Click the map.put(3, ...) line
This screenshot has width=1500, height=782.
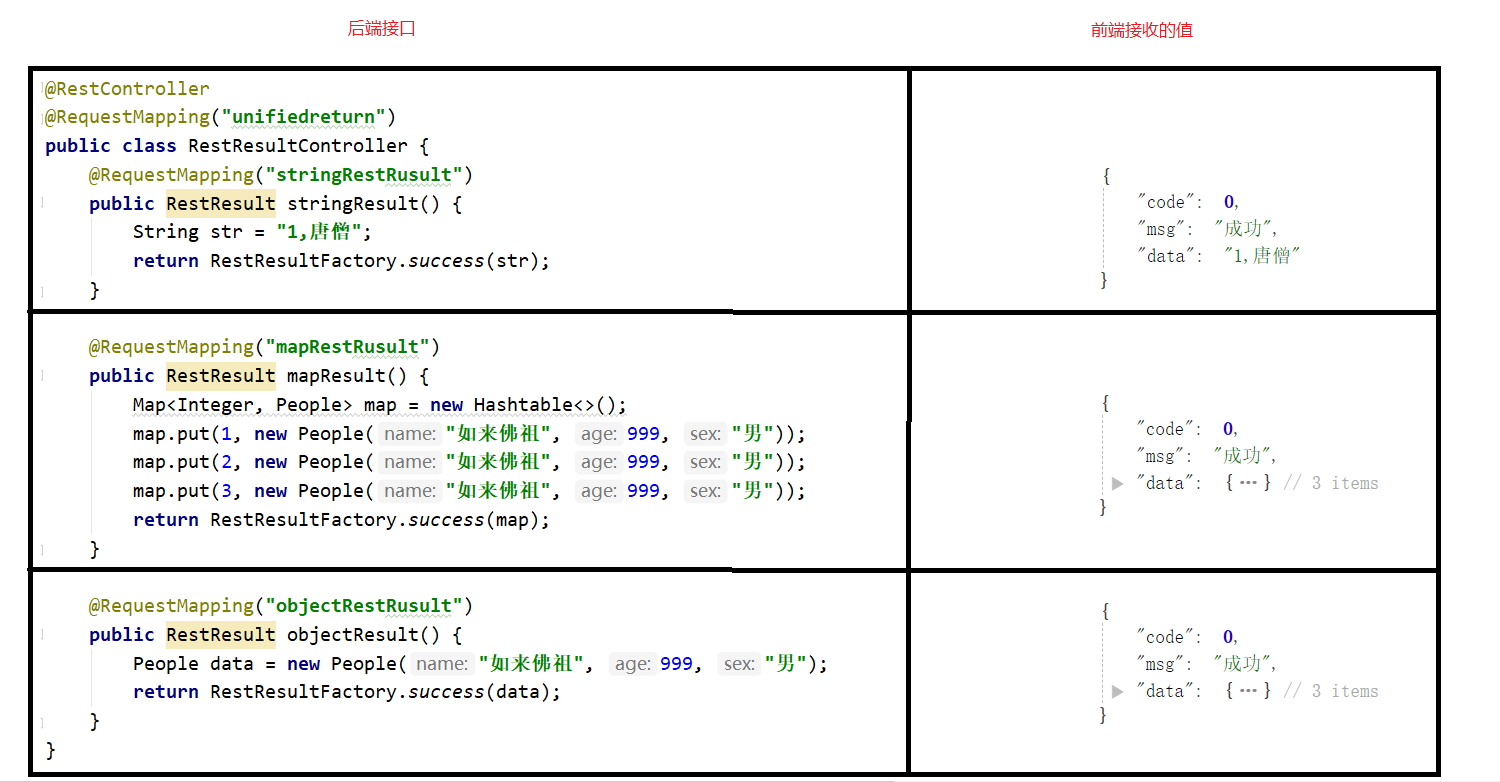(x=469, y=491)
